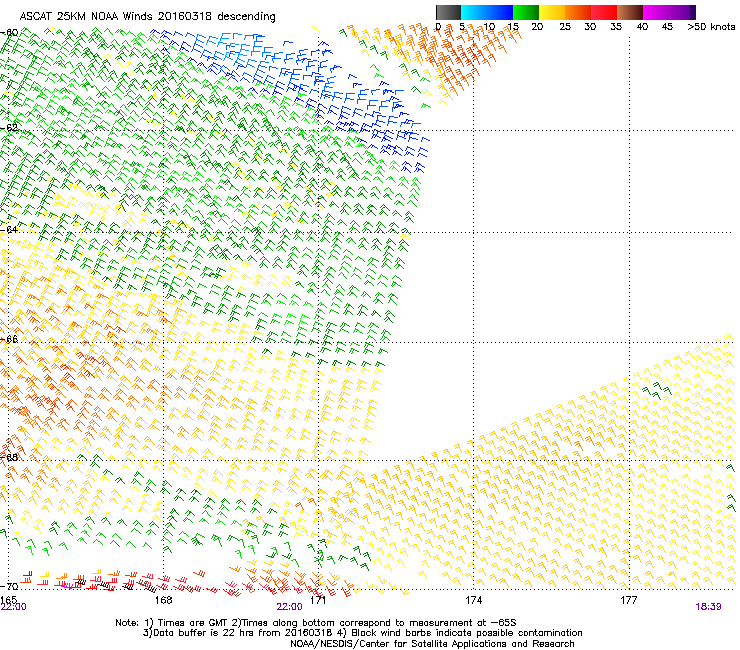Click the ">50 knots" legend label
Viewport: 740px width, 650px height.
711,27
